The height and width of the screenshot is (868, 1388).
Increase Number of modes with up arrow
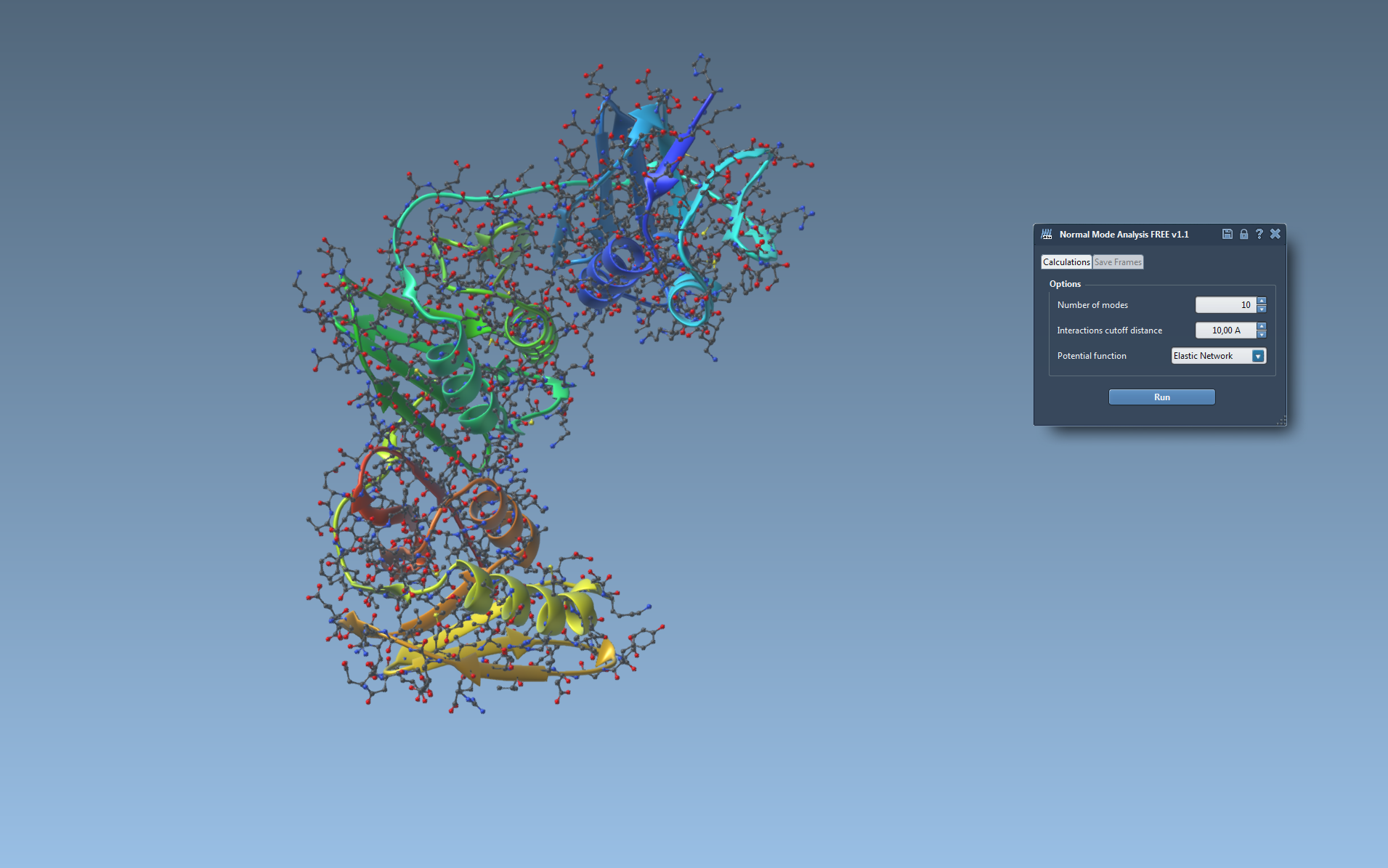point(1262,301)
